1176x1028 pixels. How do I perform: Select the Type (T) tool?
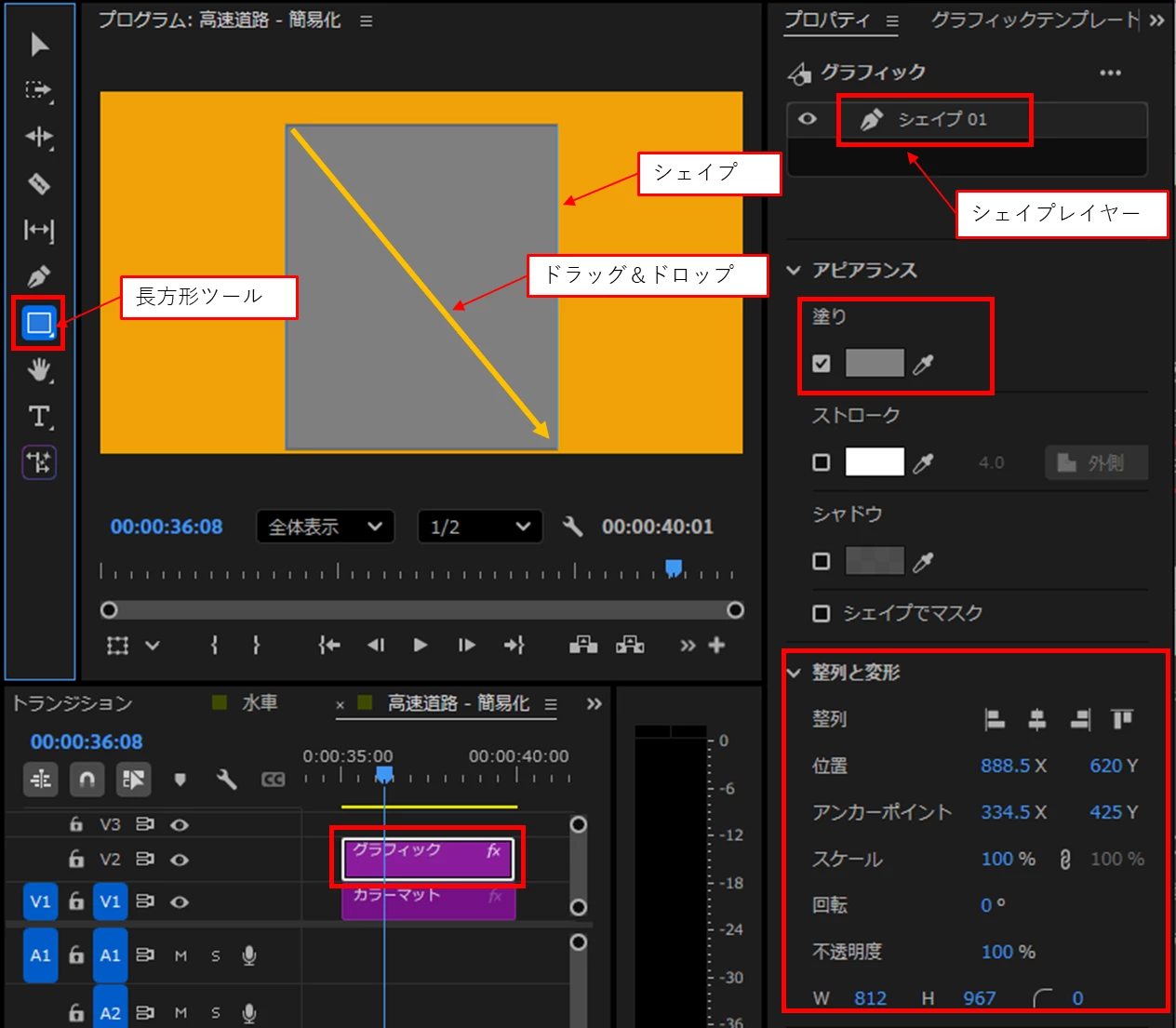click(x=39, y=416)
